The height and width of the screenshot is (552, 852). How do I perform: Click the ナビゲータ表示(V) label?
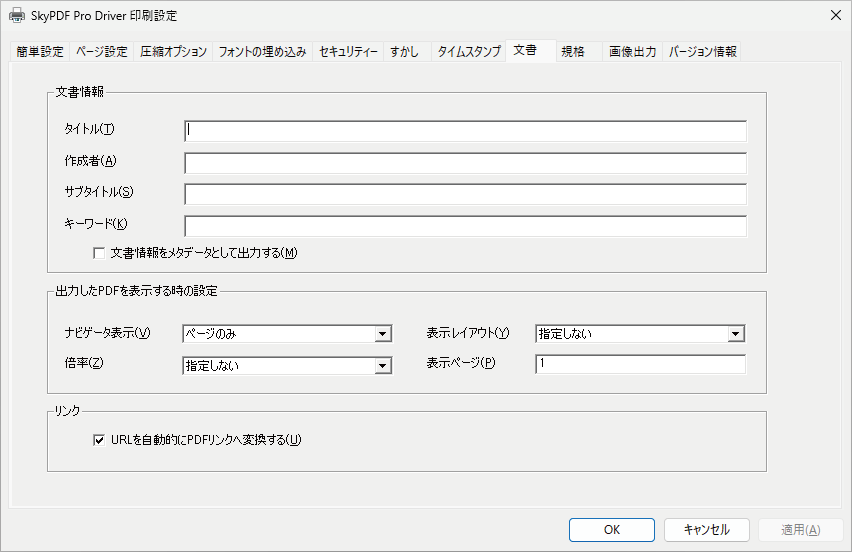[107, 333]
